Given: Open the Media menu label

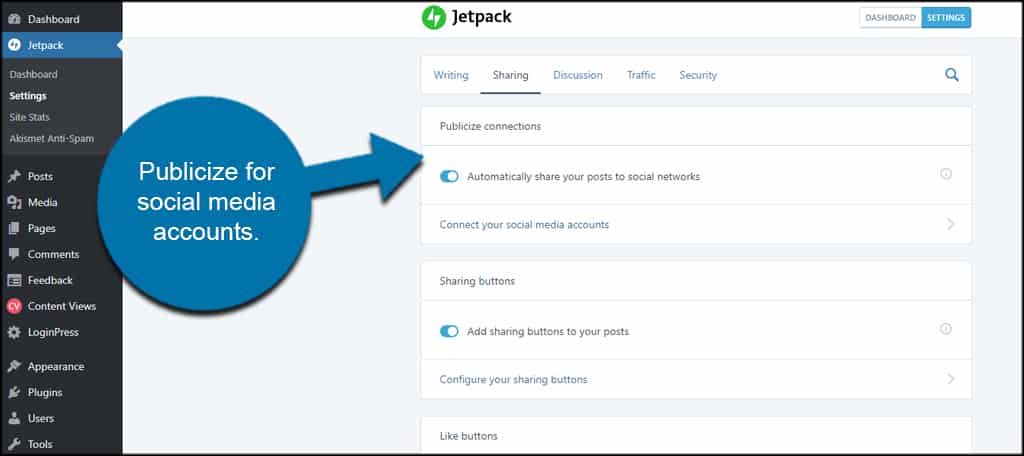Looking at the screenshot, I should 42,203.
